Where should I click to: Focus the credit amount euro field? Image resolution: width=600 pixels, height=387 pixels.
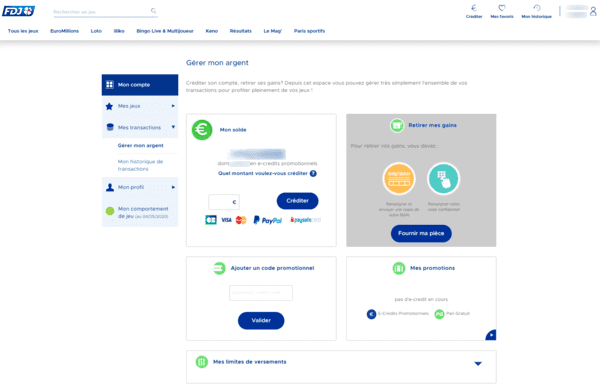(x=224, y=202)
